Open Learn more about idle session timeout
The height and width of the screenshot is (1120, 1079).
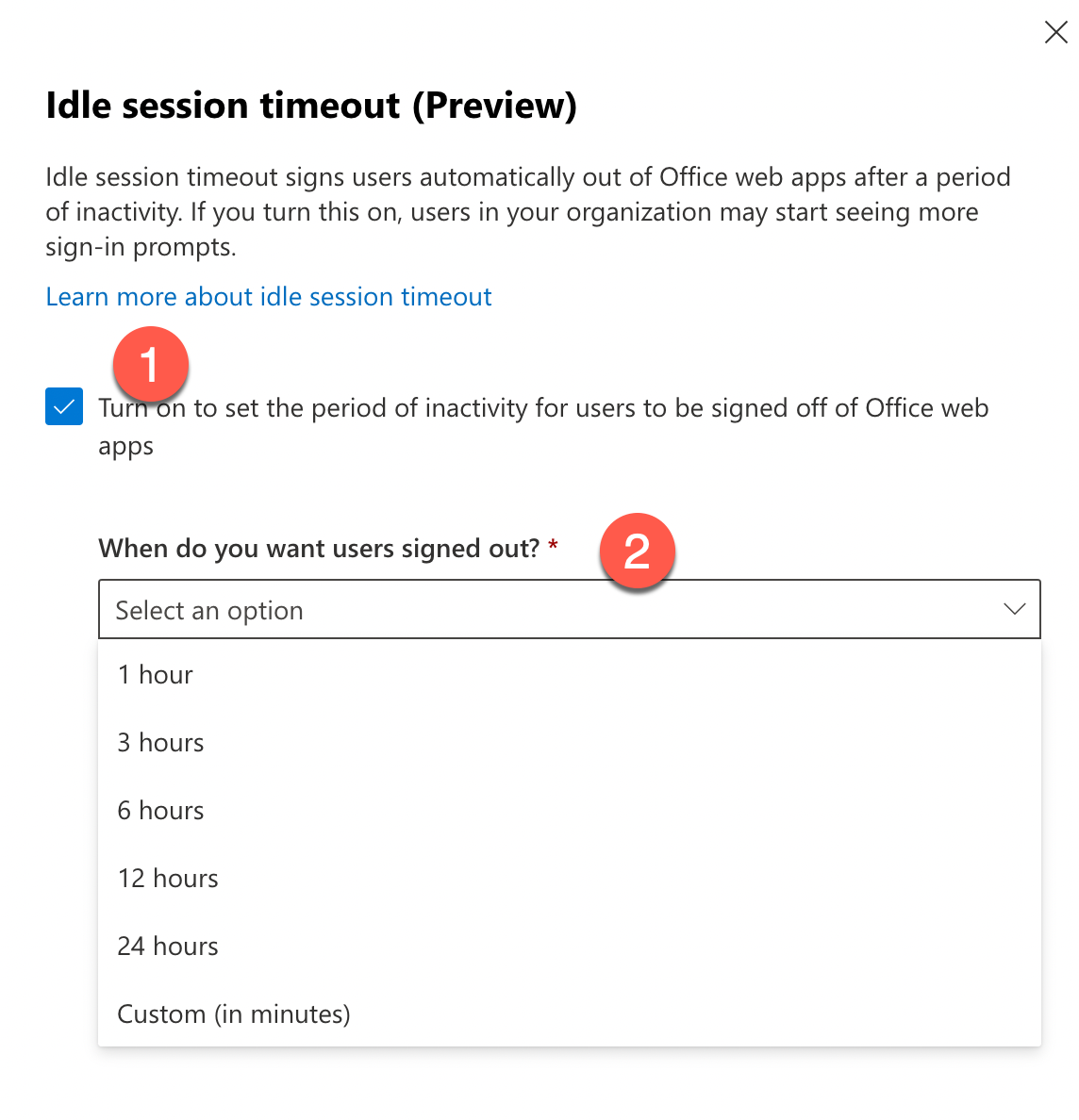coord(268,296)
